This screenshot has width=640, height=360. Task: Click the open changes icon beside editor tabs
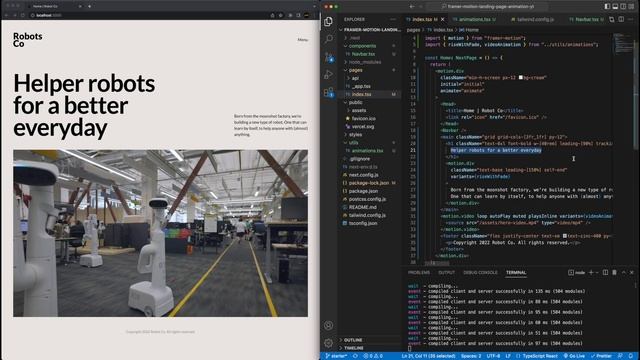coord(611,19)
